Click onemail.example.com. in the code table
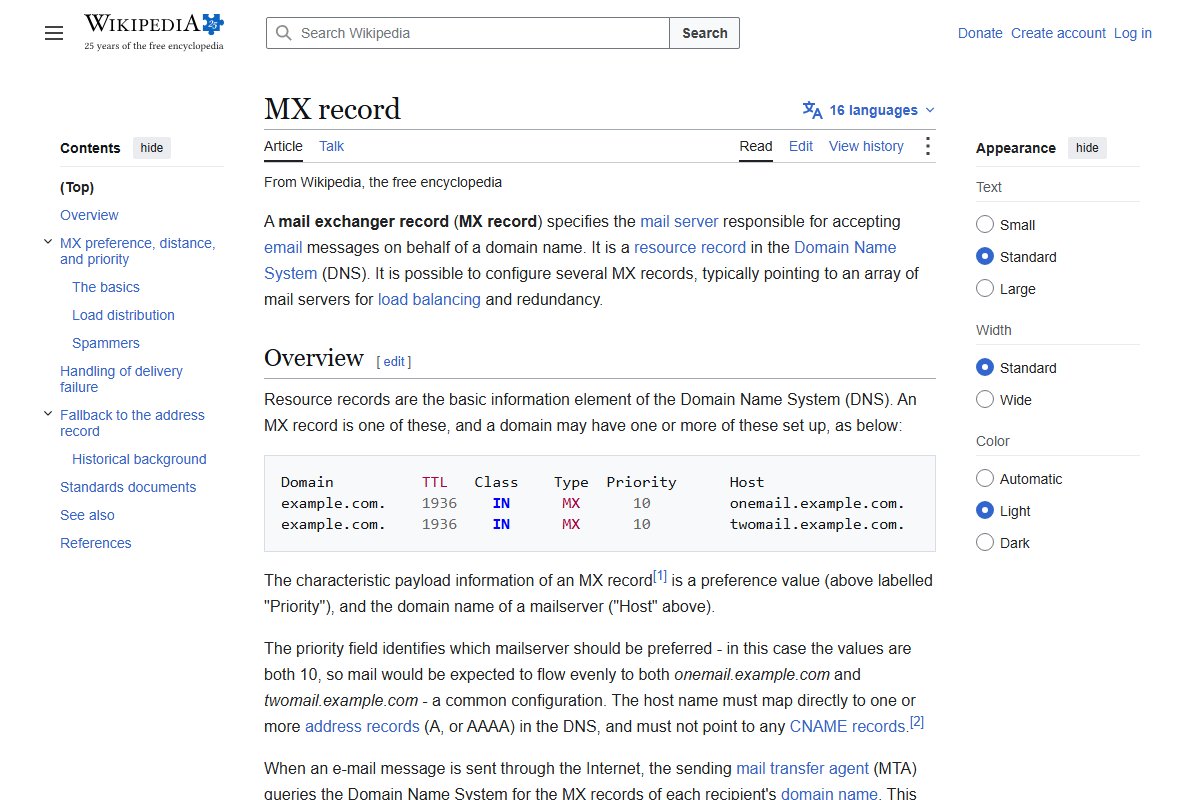The image size is (1200, 800). click(817, 503)
